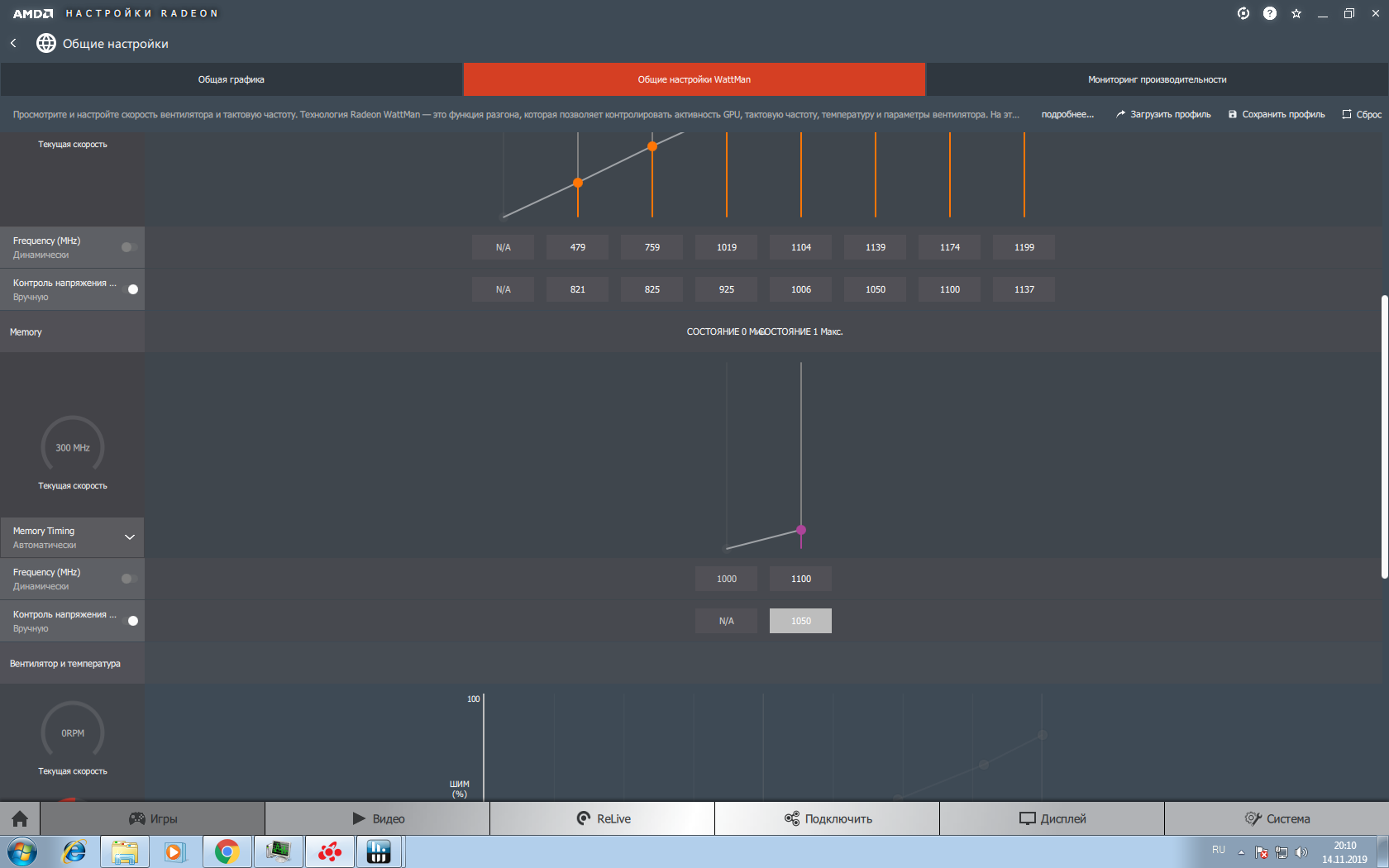Open the green-graph monitor app on taskbar
The image size is (1389, 868).
tap(279, 851)
